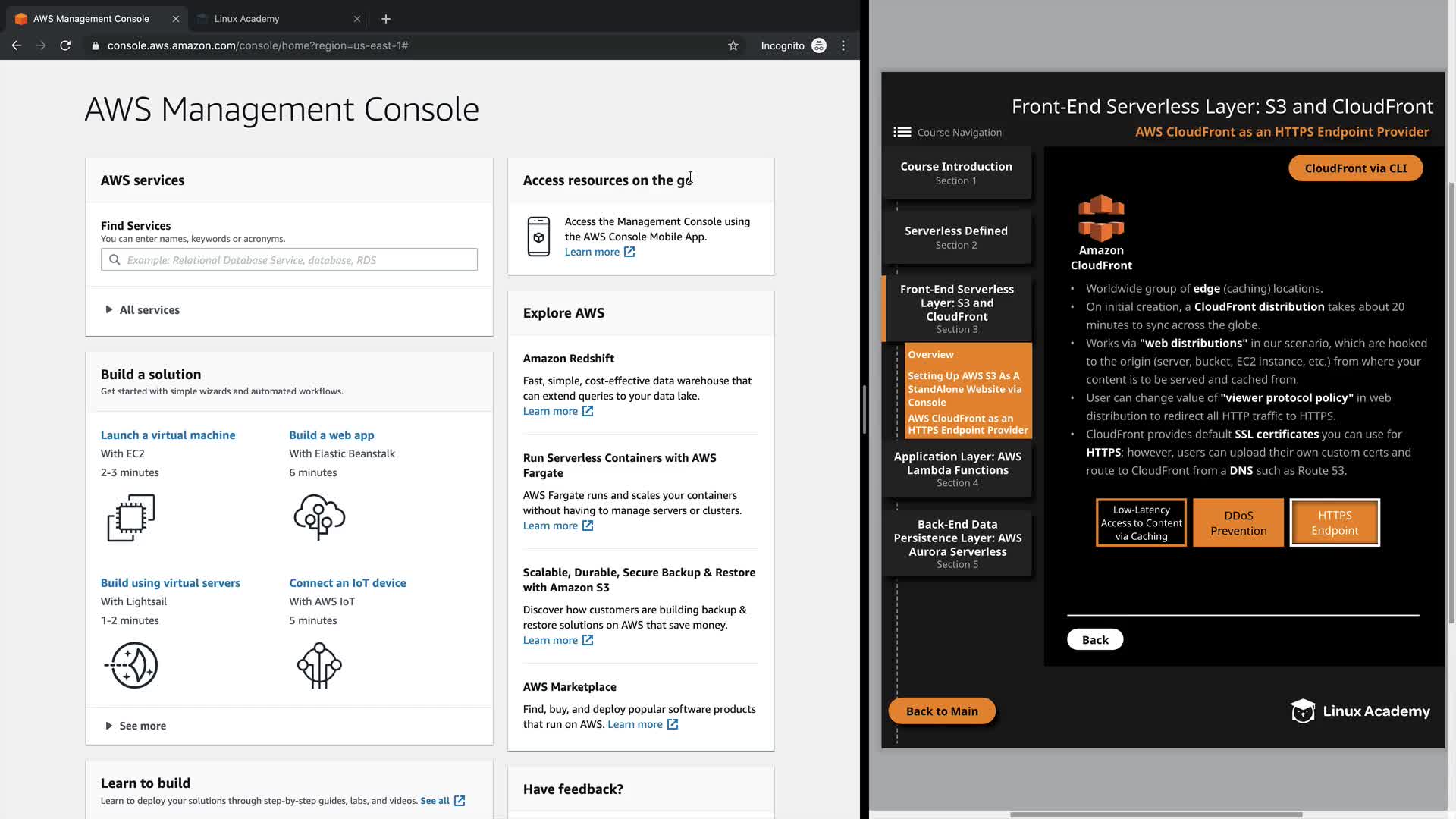Image resolution: width=1456 pixels, height=819 pixels.
Task: Click the CloudFront via CLI button
Action: [1355, 168]
